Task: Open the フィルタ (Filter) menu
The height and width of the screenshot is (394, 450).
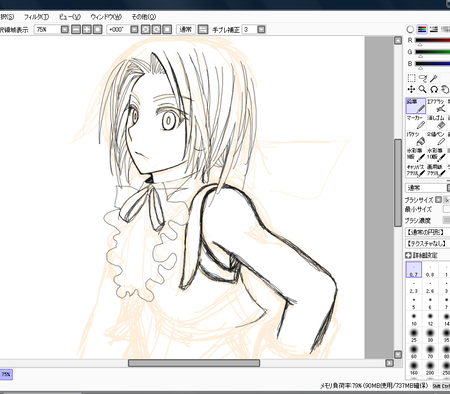Action: [36, 17]
